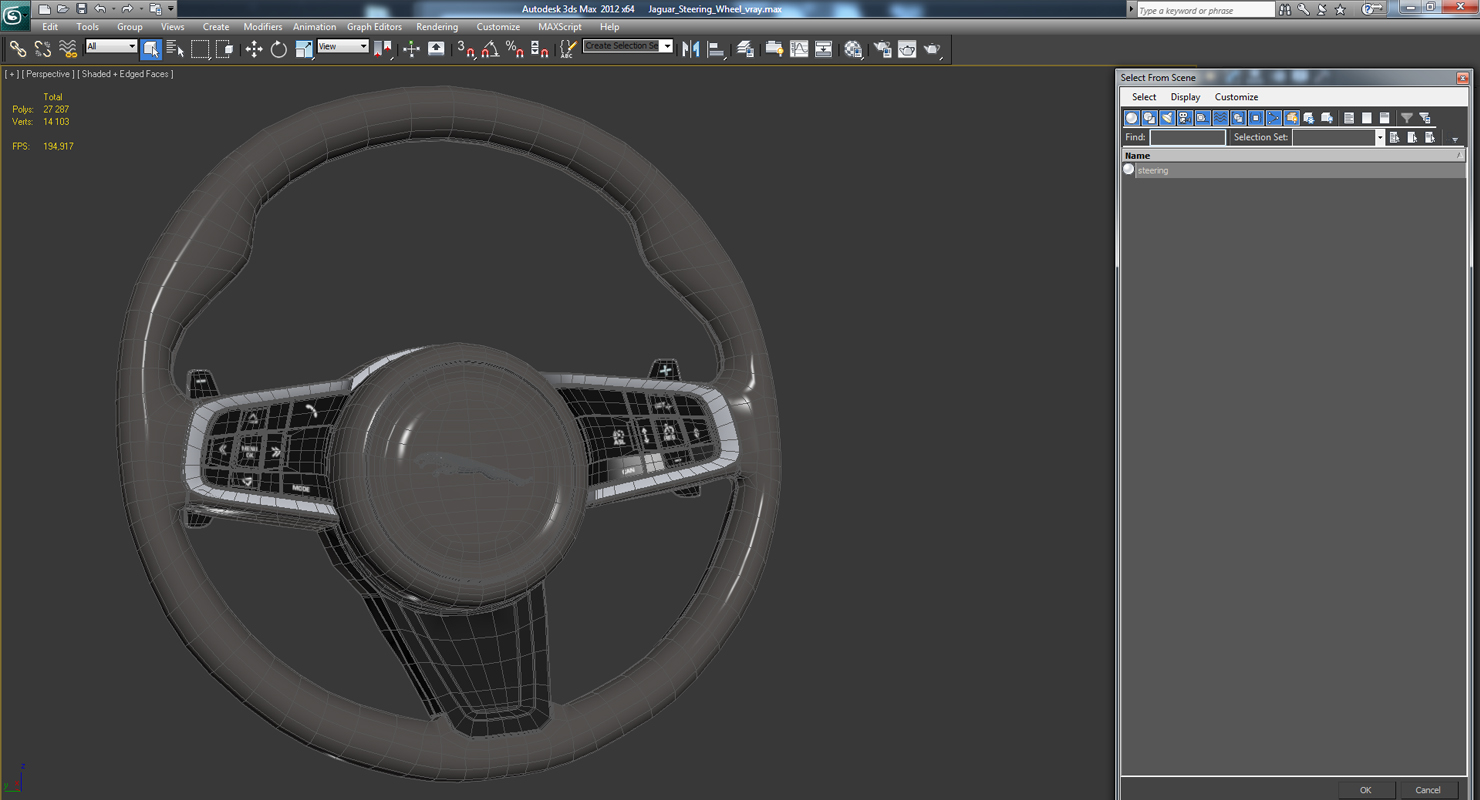This screenshot has width=1480, height=800.
Task: Open the Selection Set dropdown in dialog
Action: tap(1379, 138)
